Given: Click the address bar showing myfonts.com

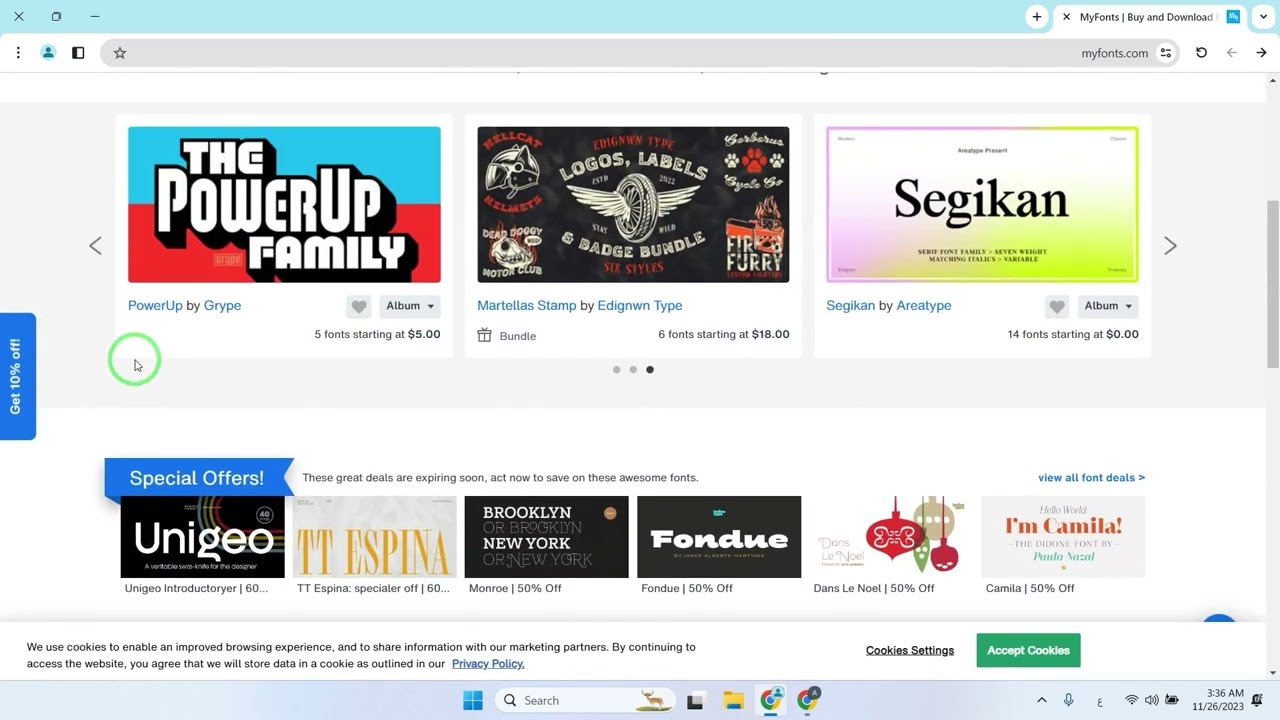Looking at the screenshot, I should (640, 53).
